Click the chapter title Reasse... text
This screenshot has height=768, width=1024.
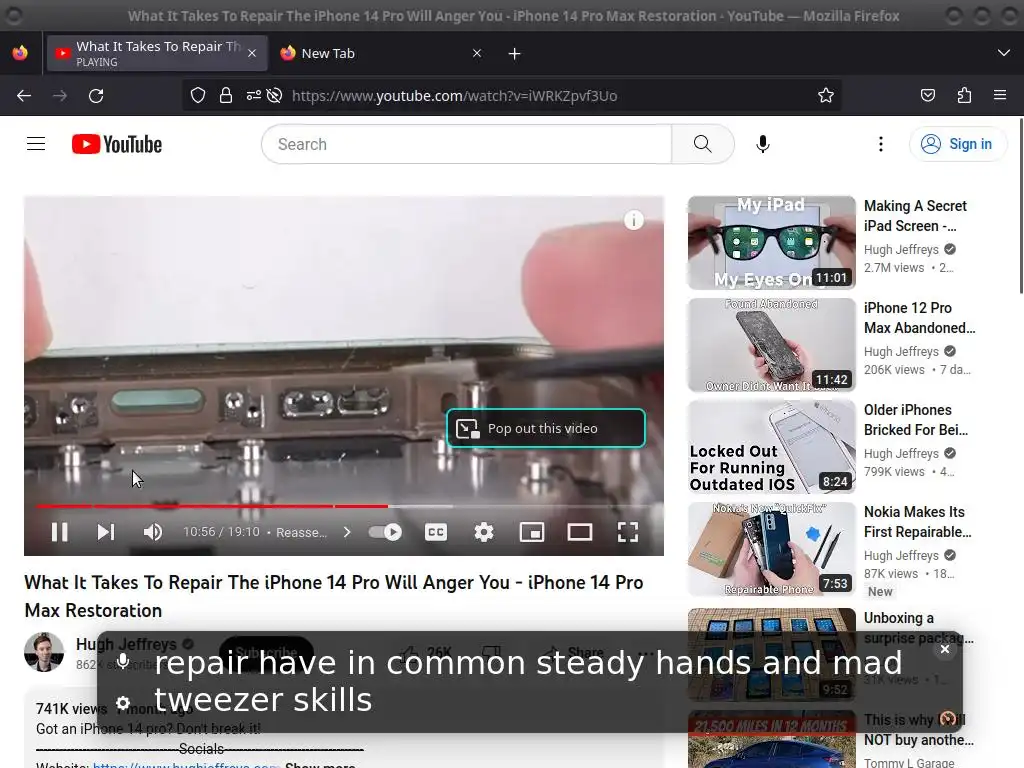click(x=301, y=532)
